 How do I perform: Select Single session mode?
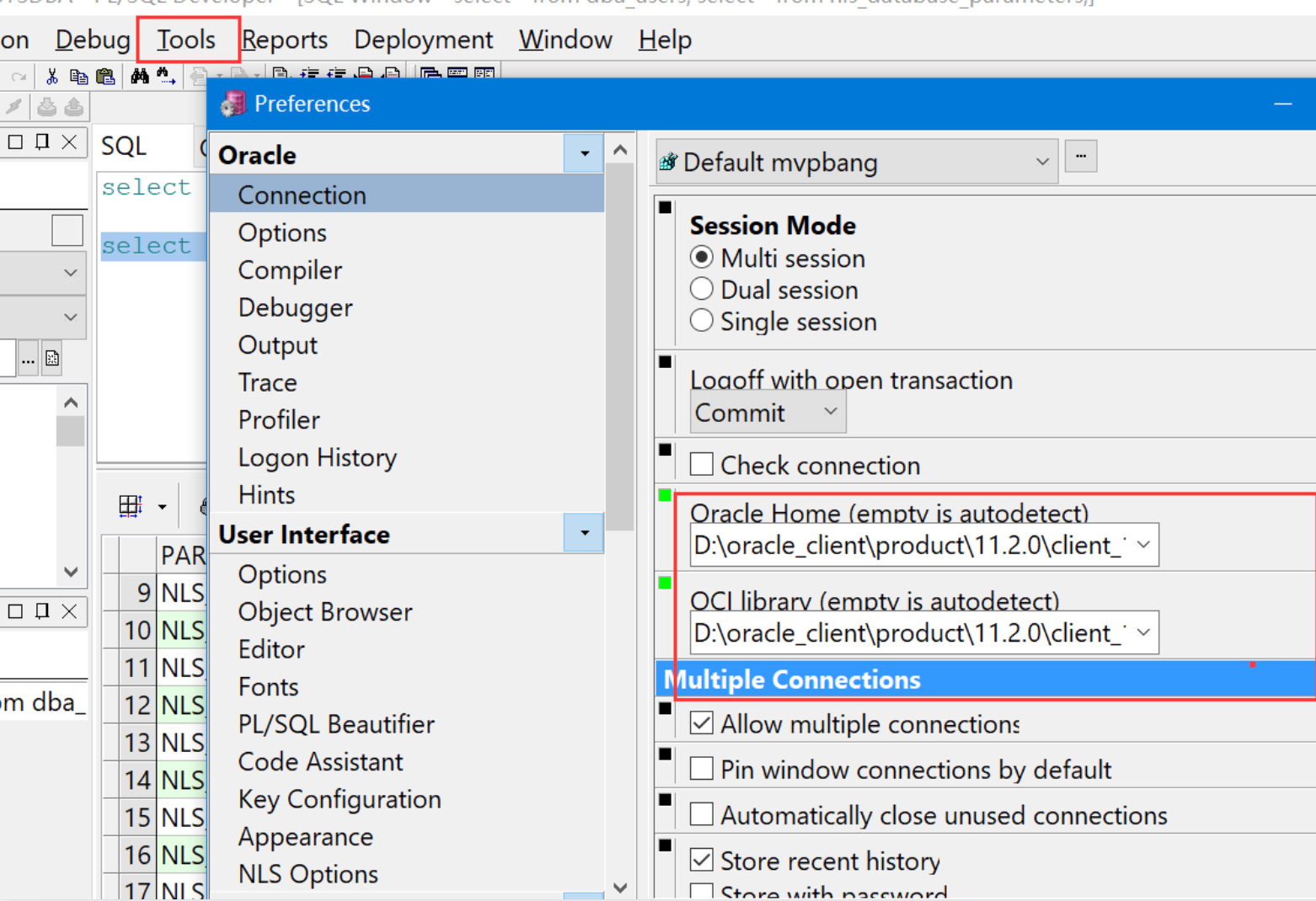point(702,320)
